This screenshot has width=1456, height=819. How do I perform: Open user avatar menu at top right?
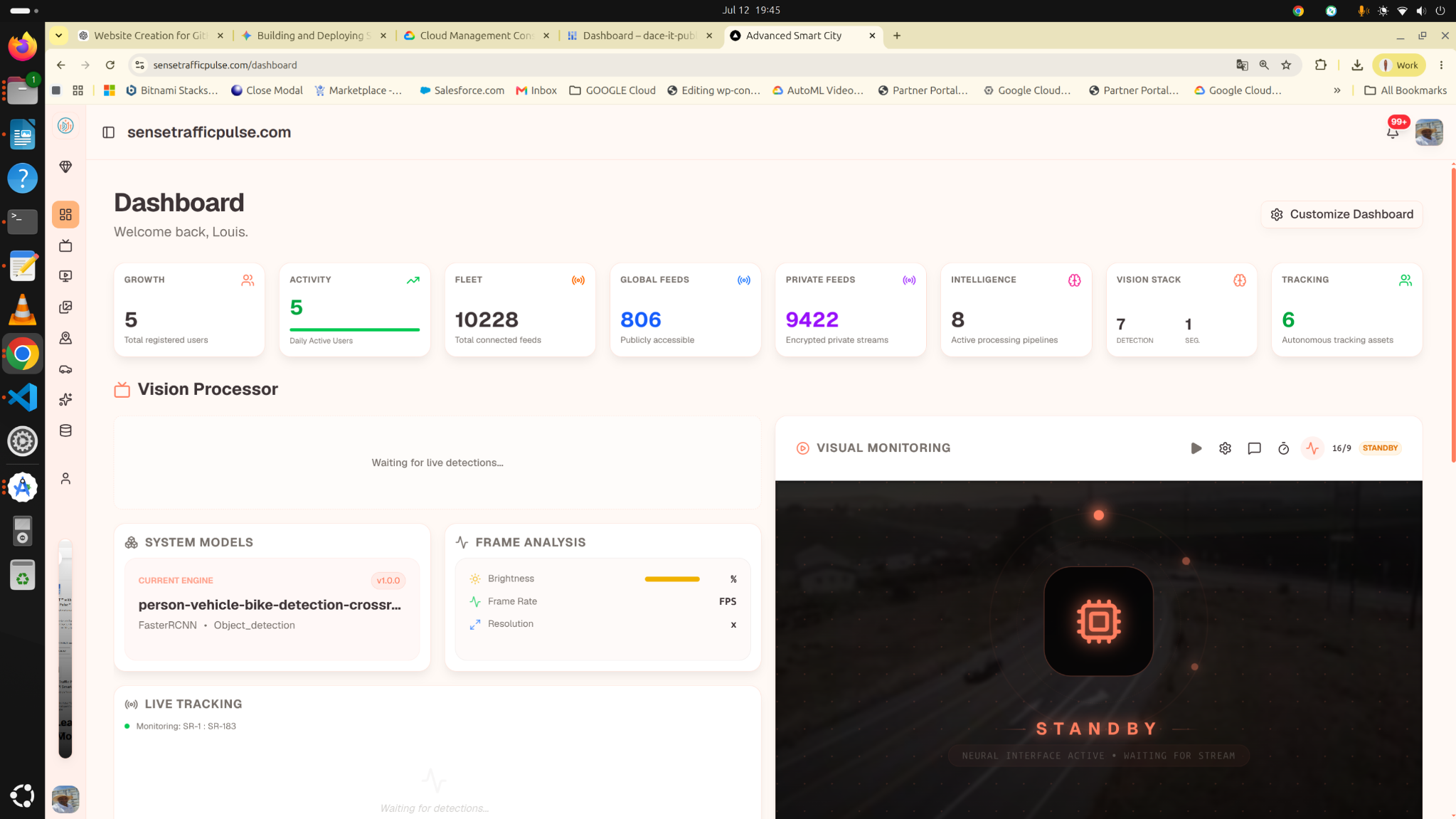(1429, 132)
